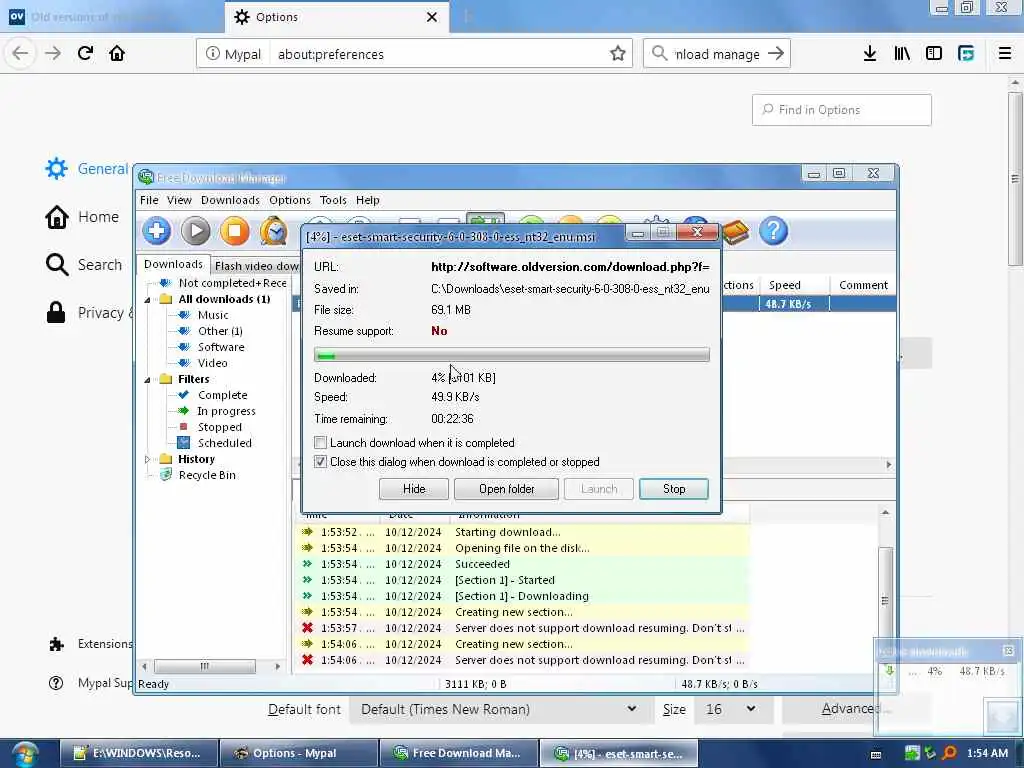Screen dimensions: 1024x768
Task: Select the Downloads tab in FDM
Action: [x=173, y=264]
